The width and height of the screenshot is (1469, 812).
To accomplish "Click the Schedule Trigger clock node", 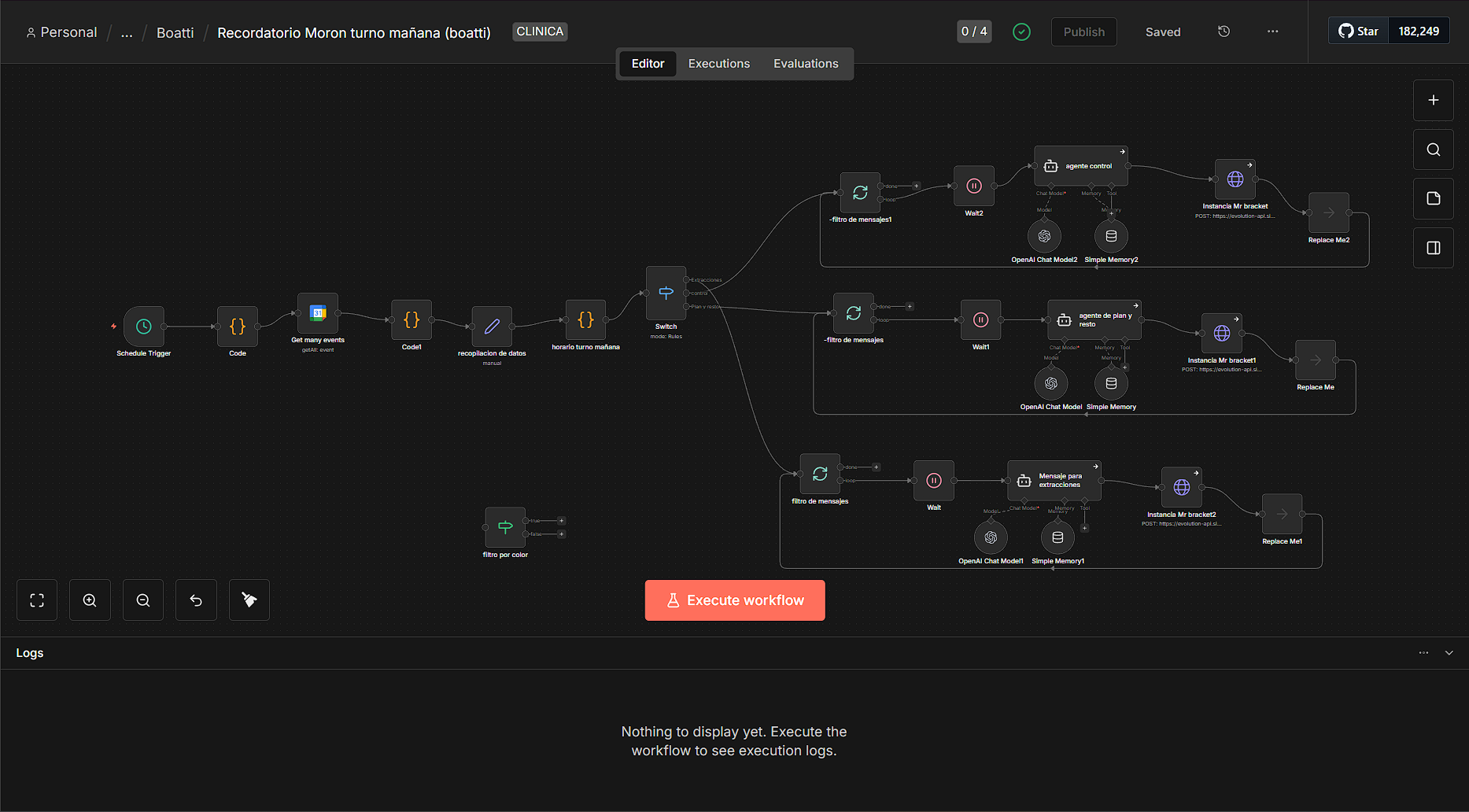I will [144, 327].
